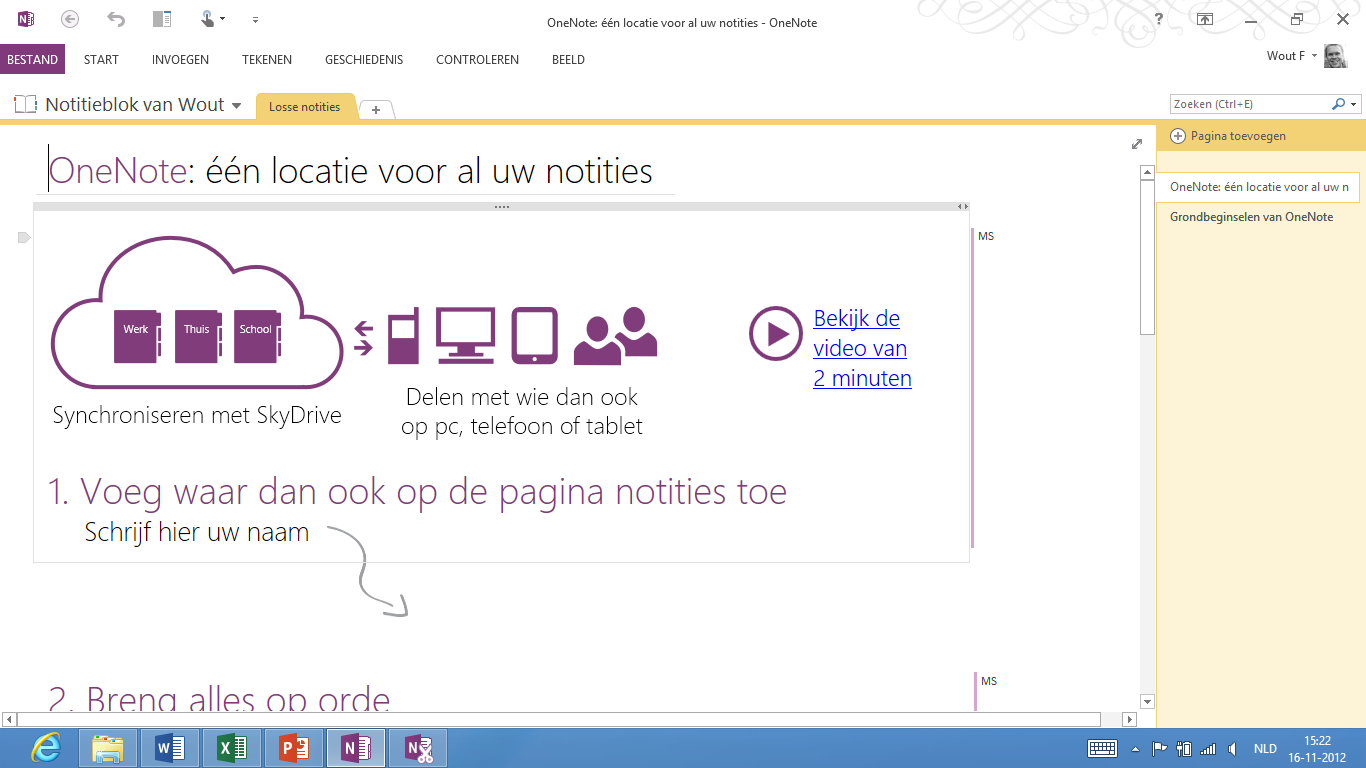
Task: Click the vertical scrollbar up arrow
Action: 1148,173
